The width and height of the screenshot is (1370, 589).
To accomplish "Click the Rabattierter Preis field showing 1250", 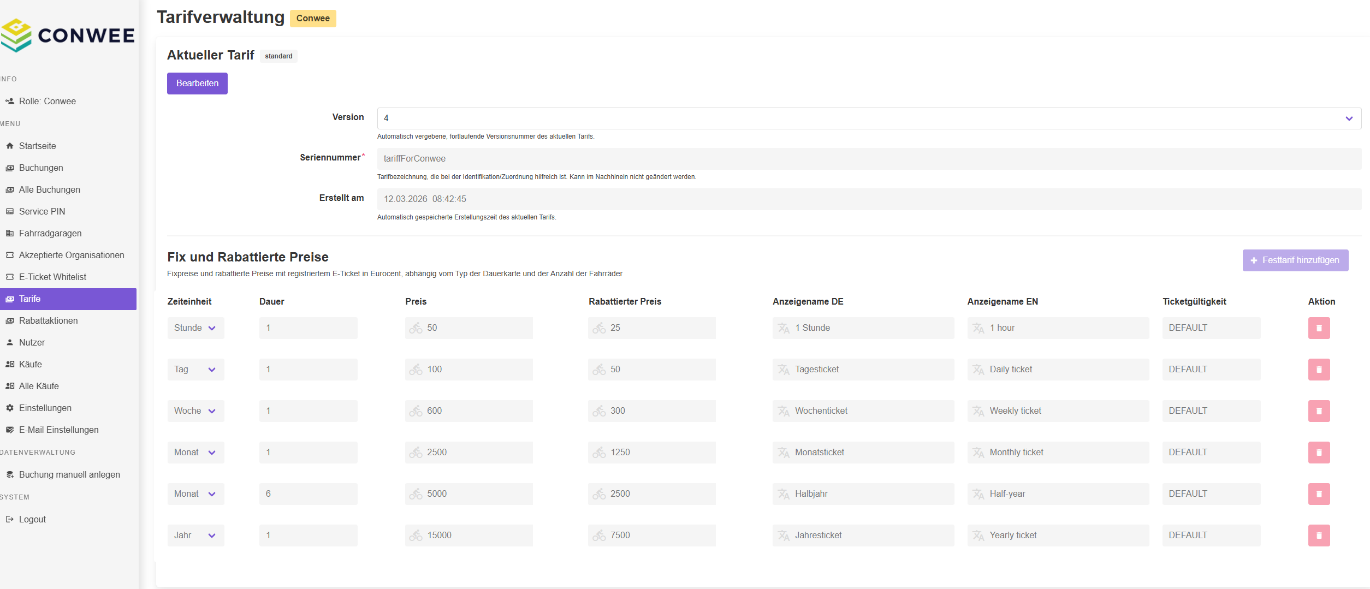I will coord(652,452).
